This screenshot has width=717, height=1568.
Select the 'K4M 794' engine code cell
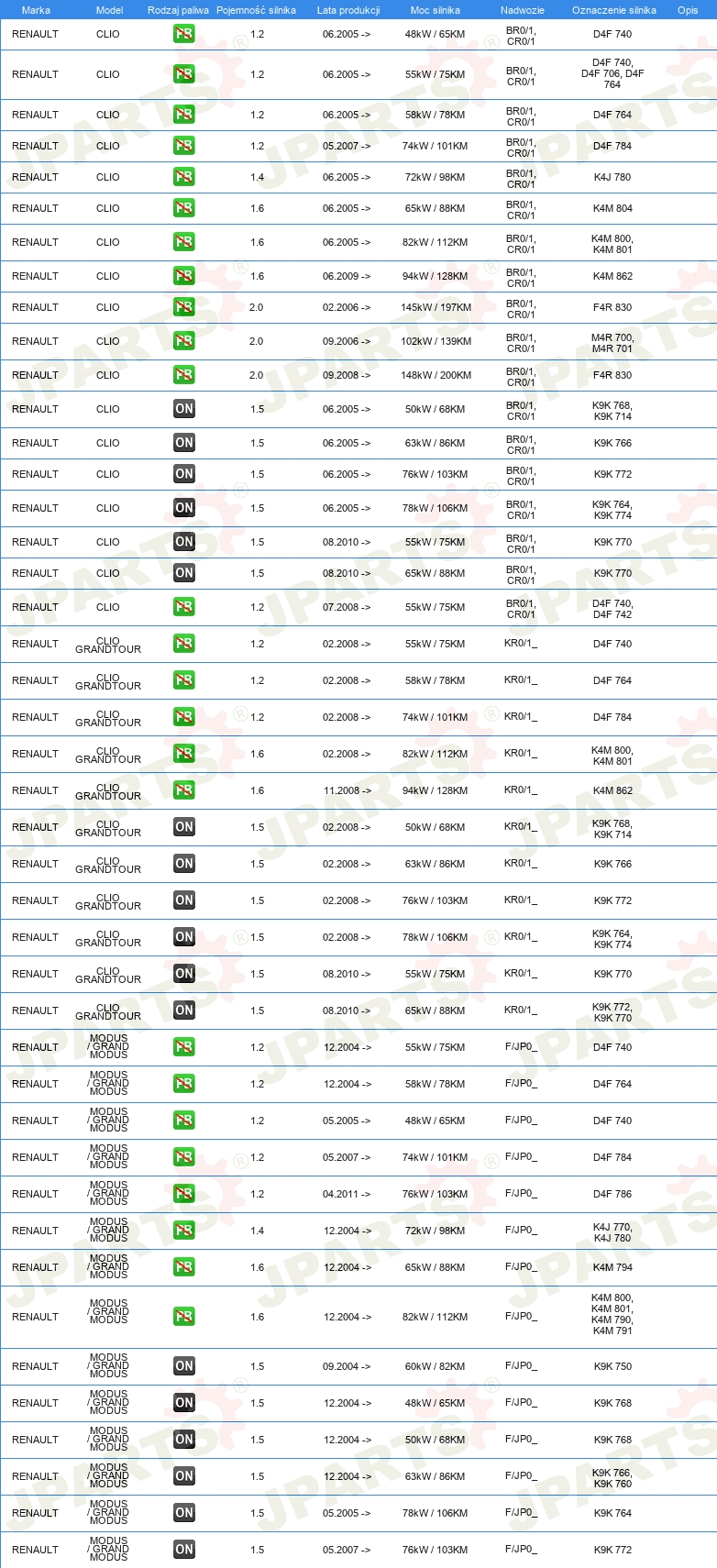612,1267
